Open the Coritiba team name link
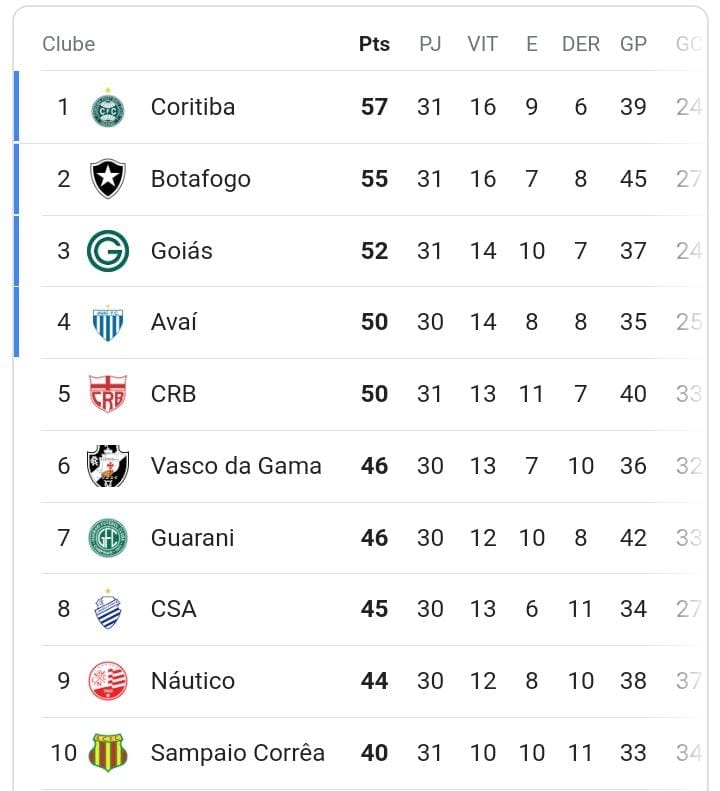Viewport: 720px width, 791px height. (x=193, y=107)
